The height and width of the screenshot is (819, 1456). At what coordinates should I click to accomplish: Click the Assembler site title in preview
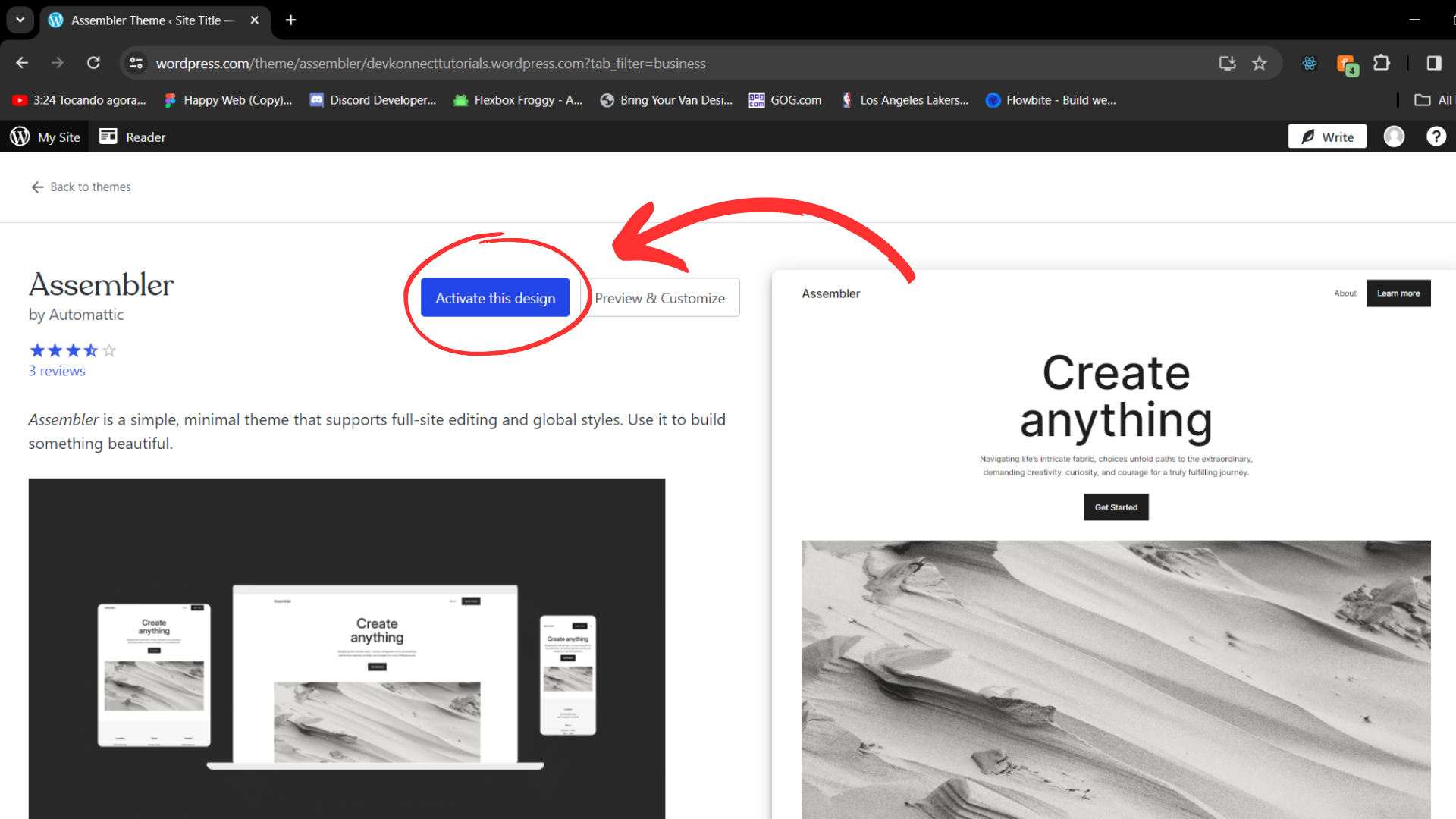tap(831, 293)
